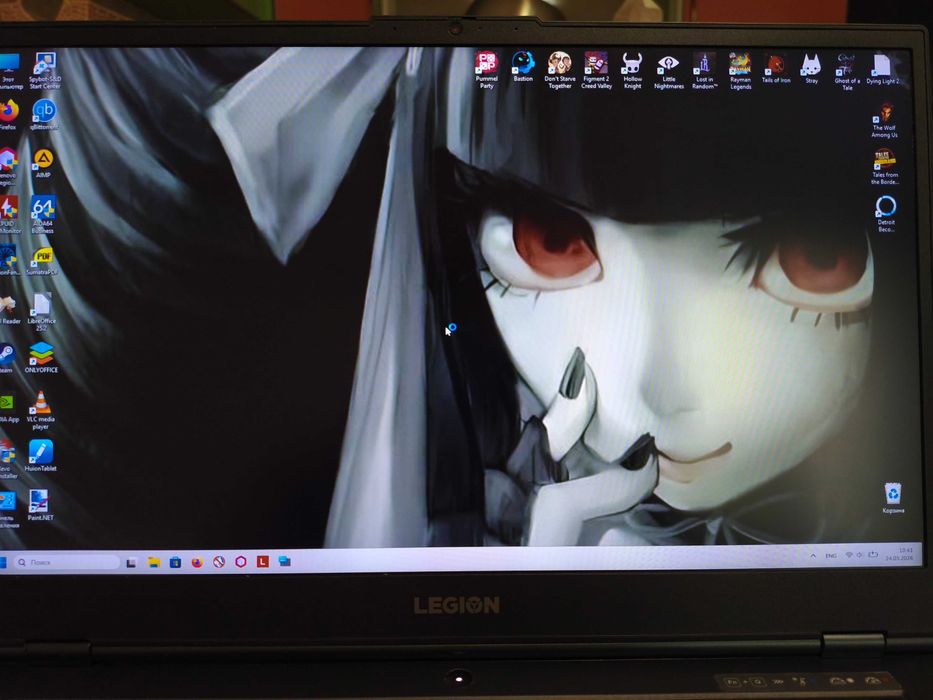Click the taskbar search box (Поиск)
The height and width of the screenshot is (700, 933).
tap(66, 562)
